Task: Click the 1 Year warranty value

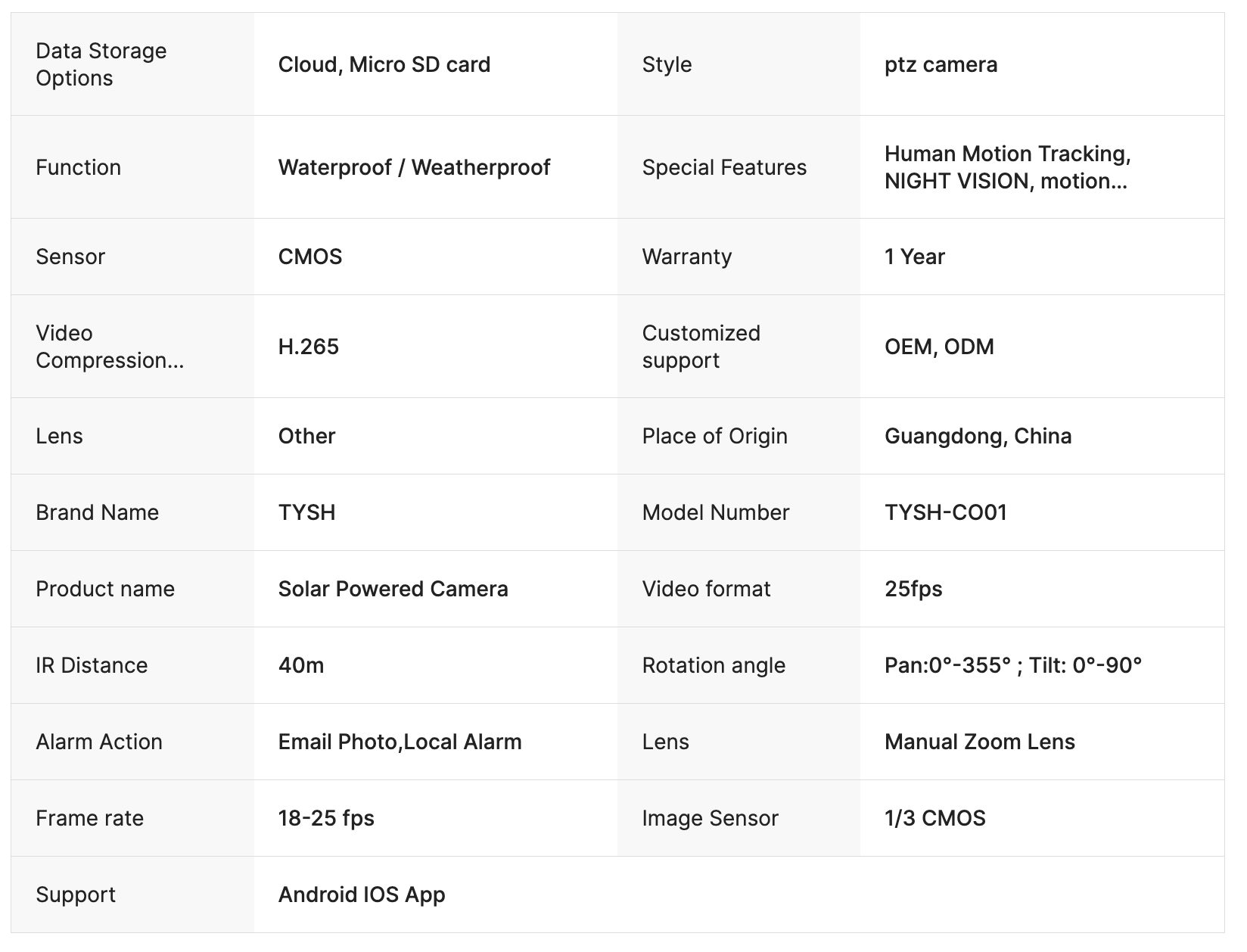Action: (x=914, y=257)
